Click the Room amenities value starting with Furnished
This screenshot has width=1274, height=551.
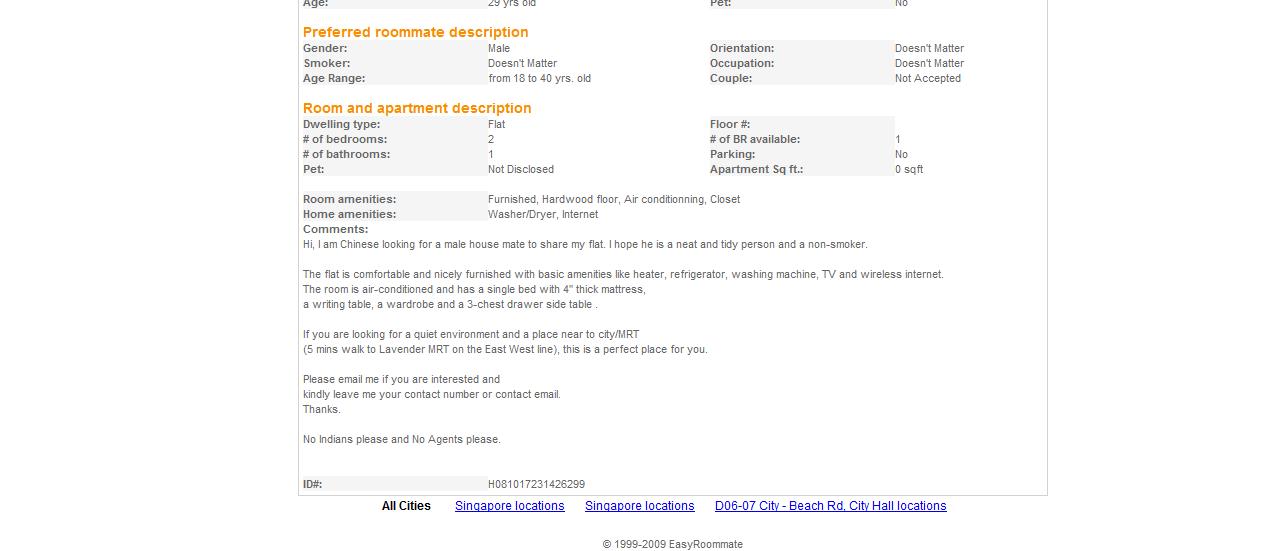pos(614,199)
